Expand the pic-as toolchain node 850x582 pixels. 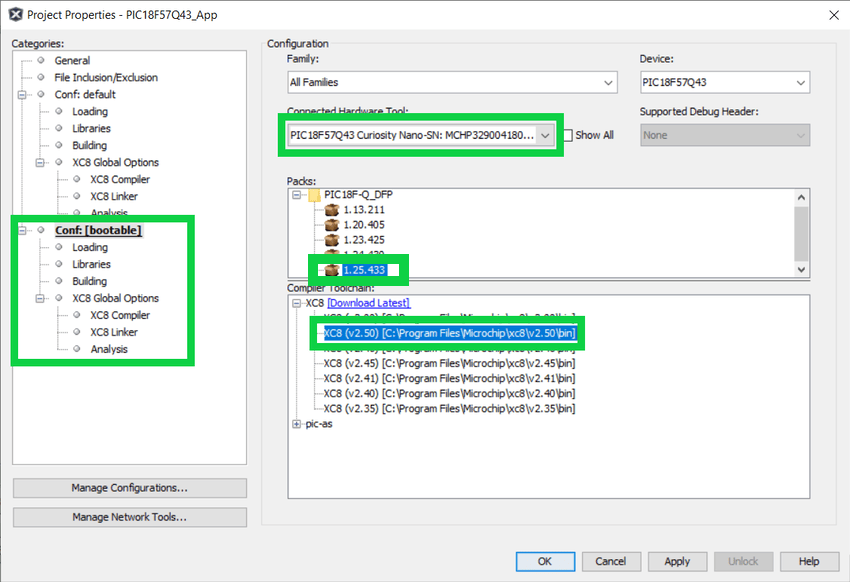pyautogui.click(x=296, y=424)
